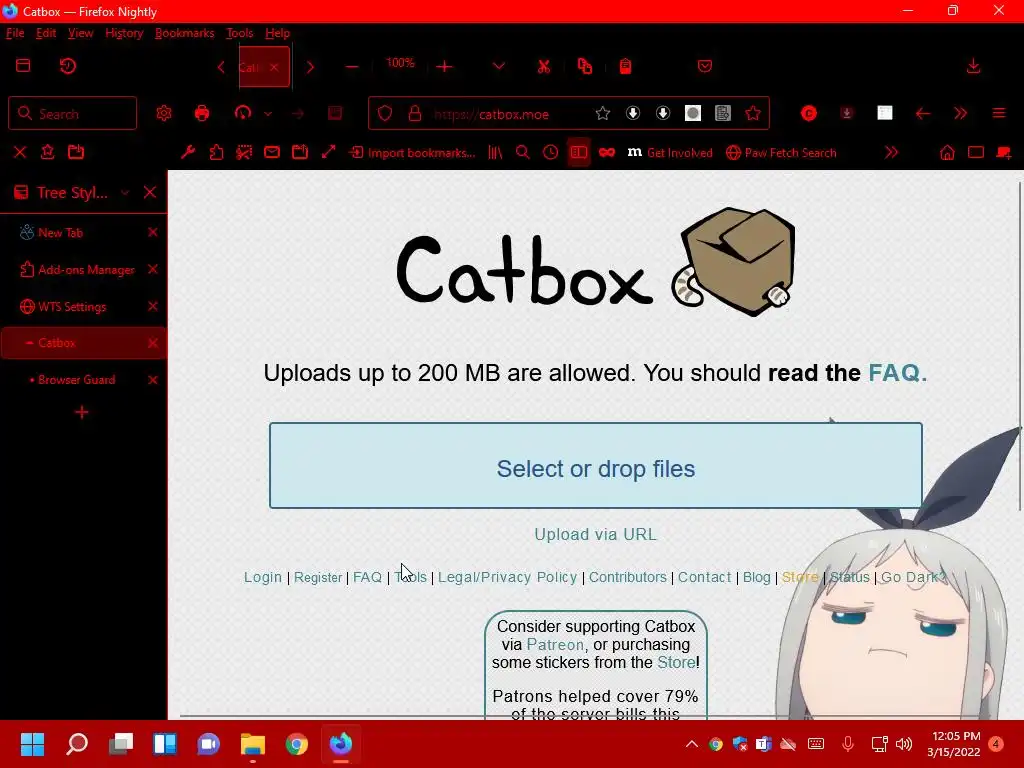Click the puzzle piece add-ons icon

216,153
